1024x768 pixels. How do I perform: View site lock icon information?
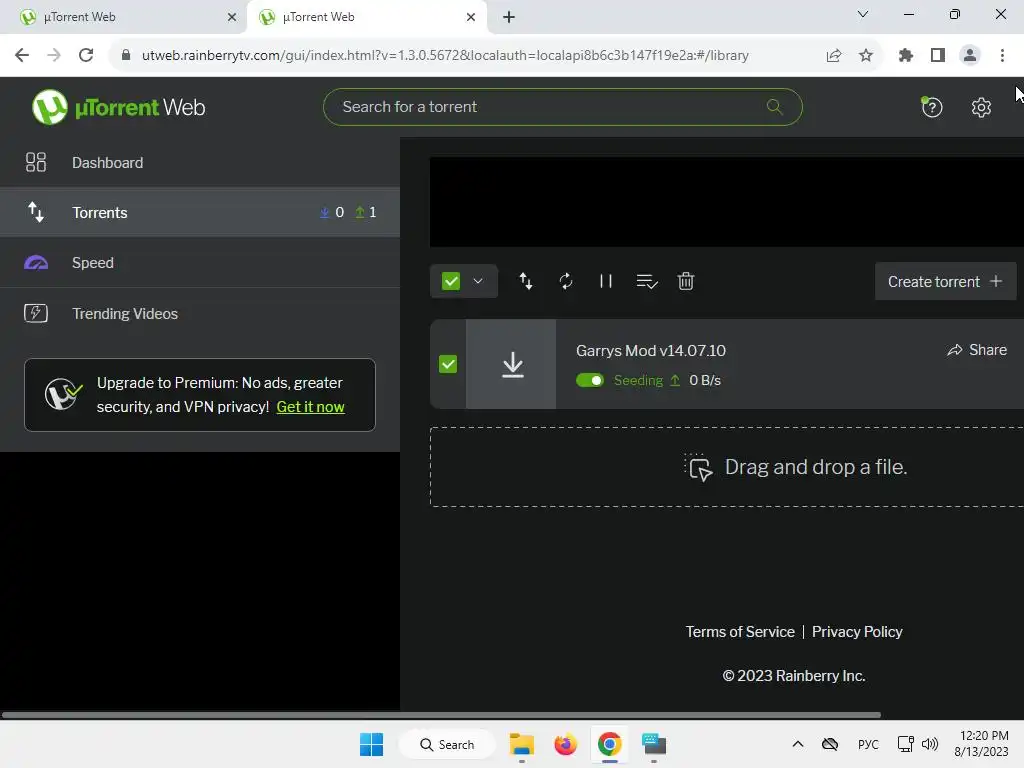[126, 56]
